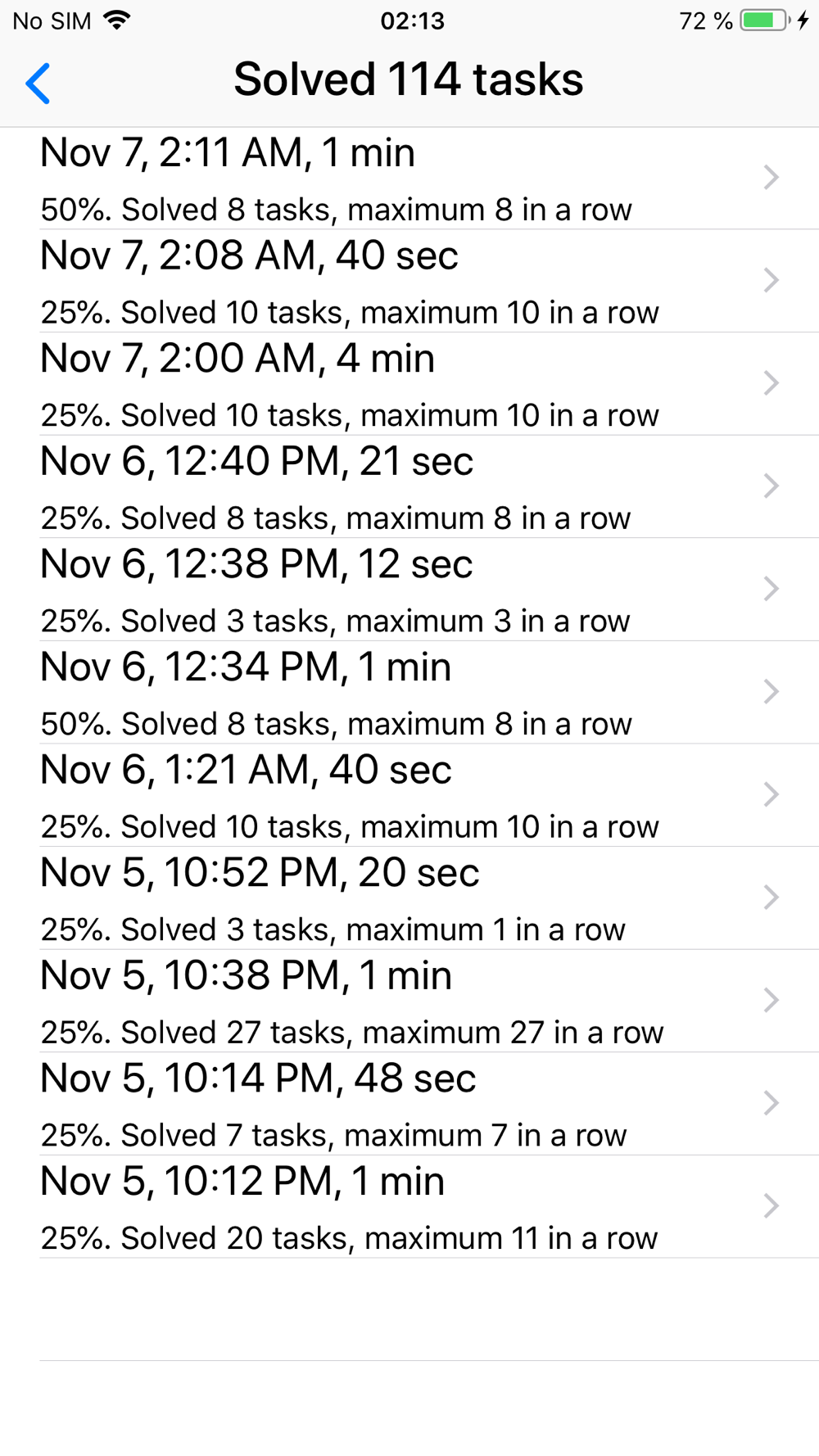
Task: Tap chevron next to Nov 6, 12:38 PM
Action: click(x=771, y=589)
